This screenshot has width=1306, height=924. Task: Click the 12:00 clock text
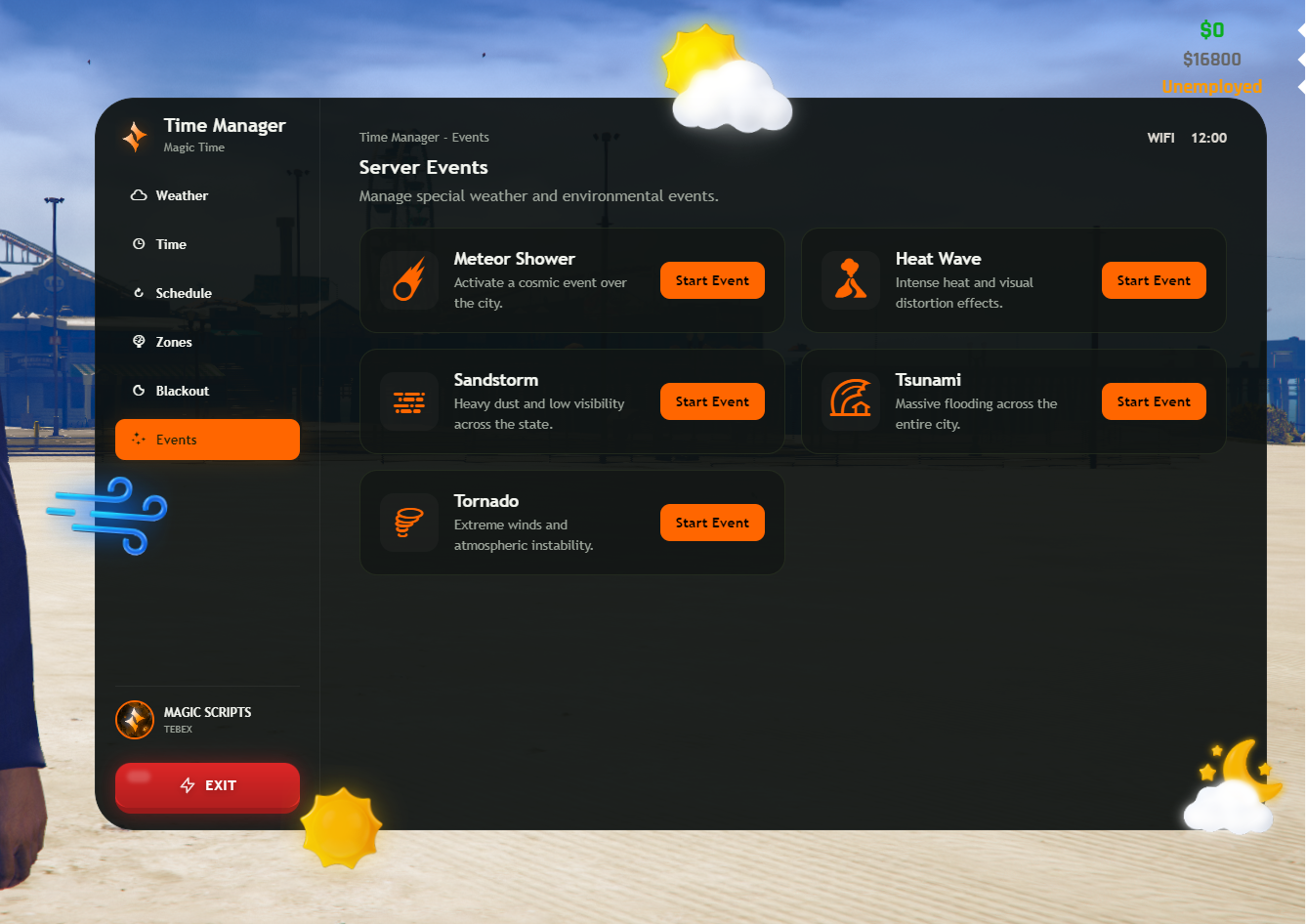(1208, 138)
